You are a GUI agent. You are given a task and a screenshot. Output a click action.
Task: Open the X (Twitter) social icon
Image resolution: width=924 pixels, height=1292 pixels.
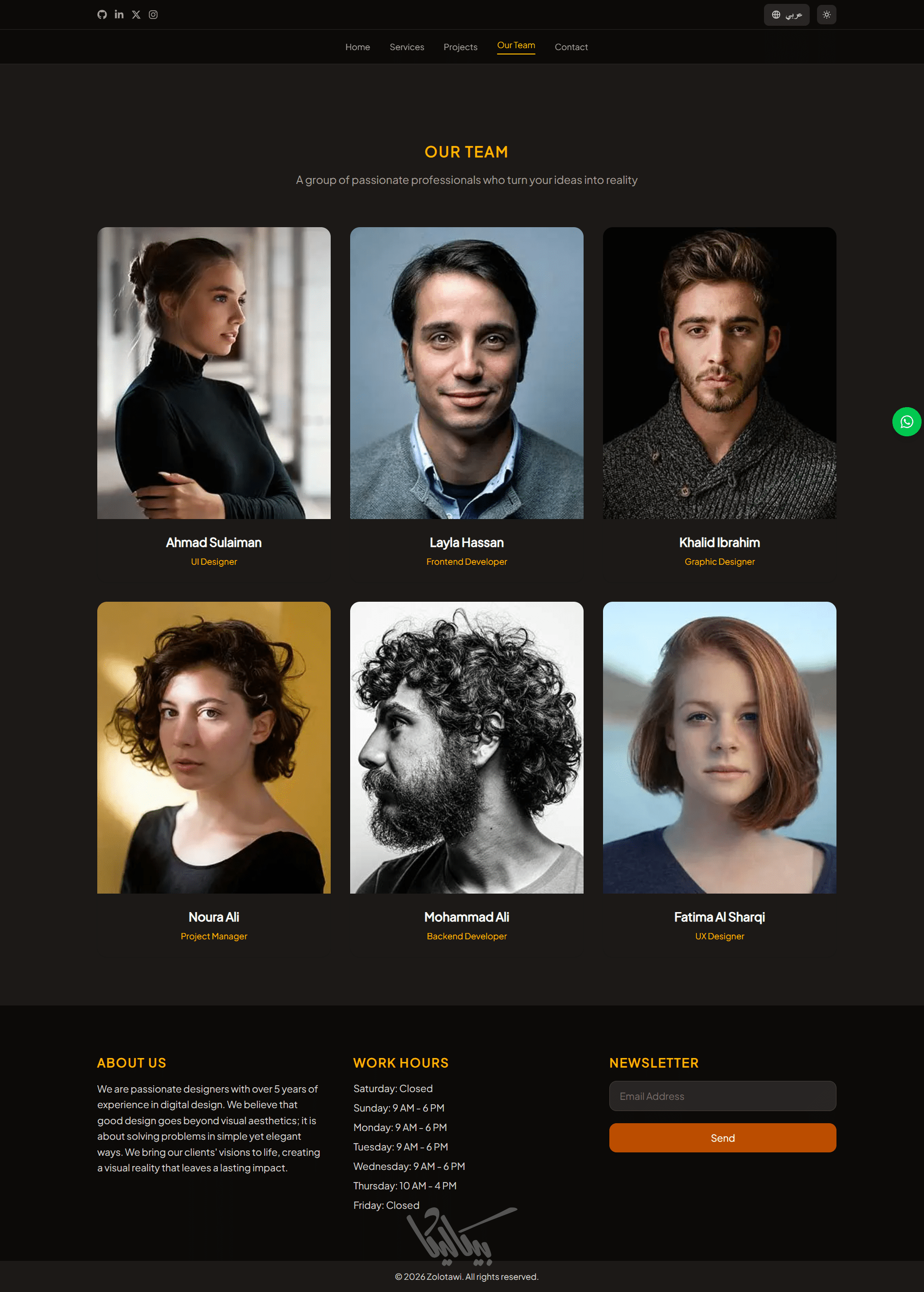click(x=136, y=14)
